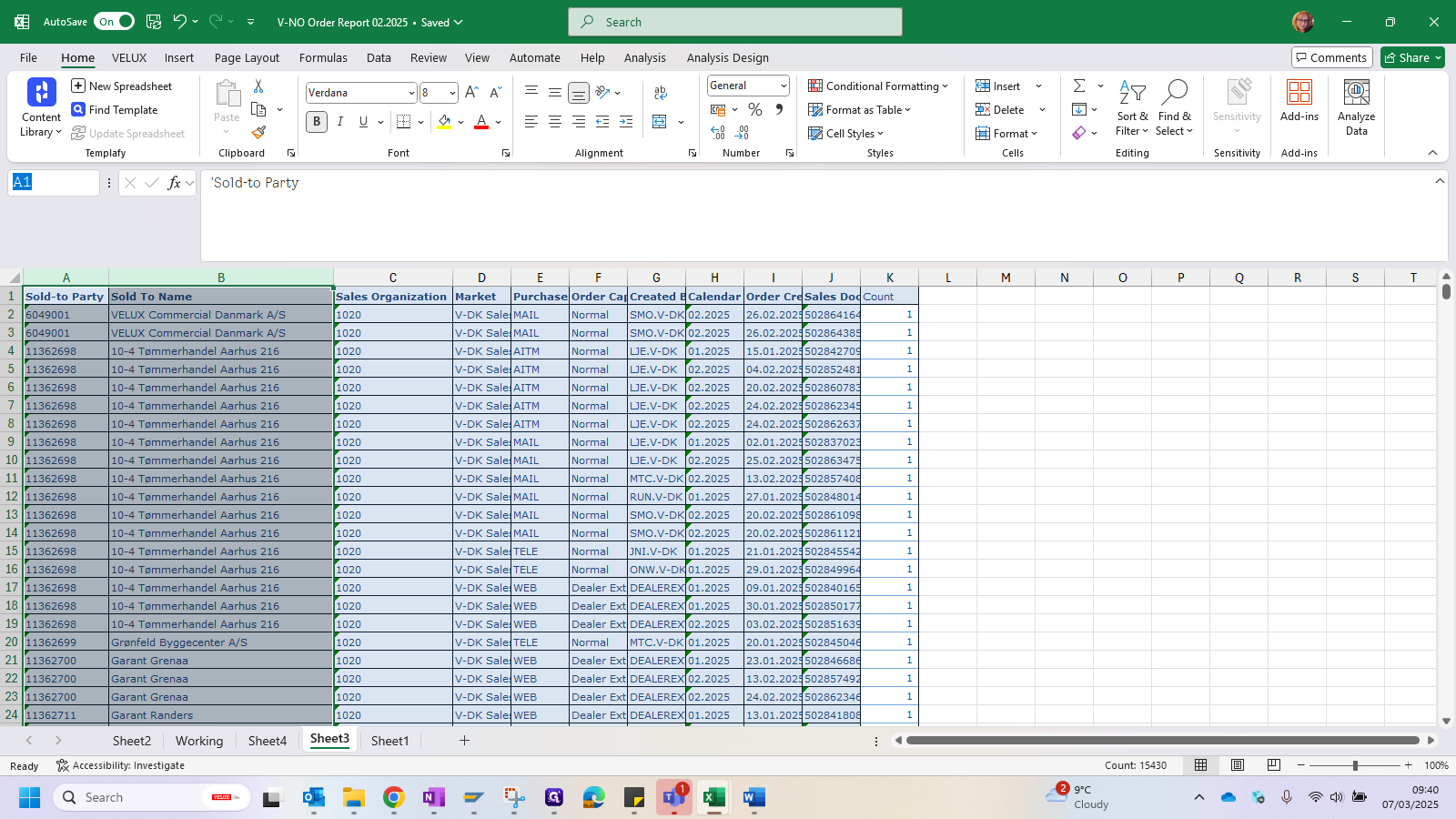Image resolution: width=1456 pixels, height=819 pixels.
Task: Open Excel from the Windows taskbar
Action: point(714,797)
